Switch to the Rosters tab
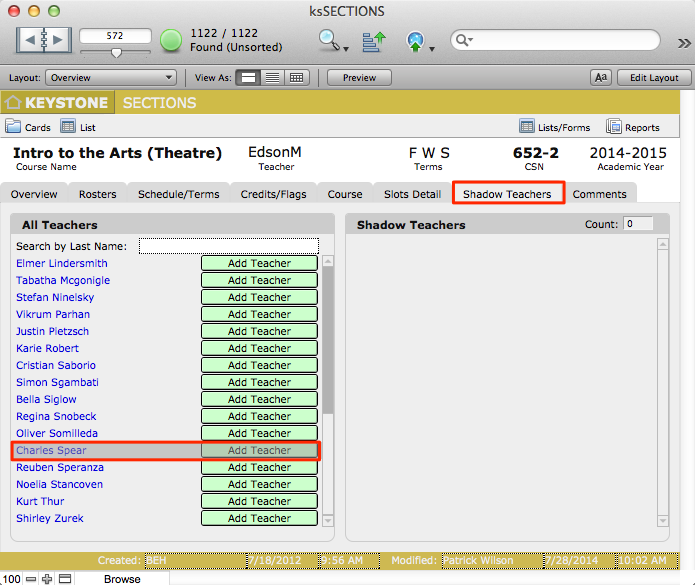The height and width of the screenshot is (585, 695). 97,194
